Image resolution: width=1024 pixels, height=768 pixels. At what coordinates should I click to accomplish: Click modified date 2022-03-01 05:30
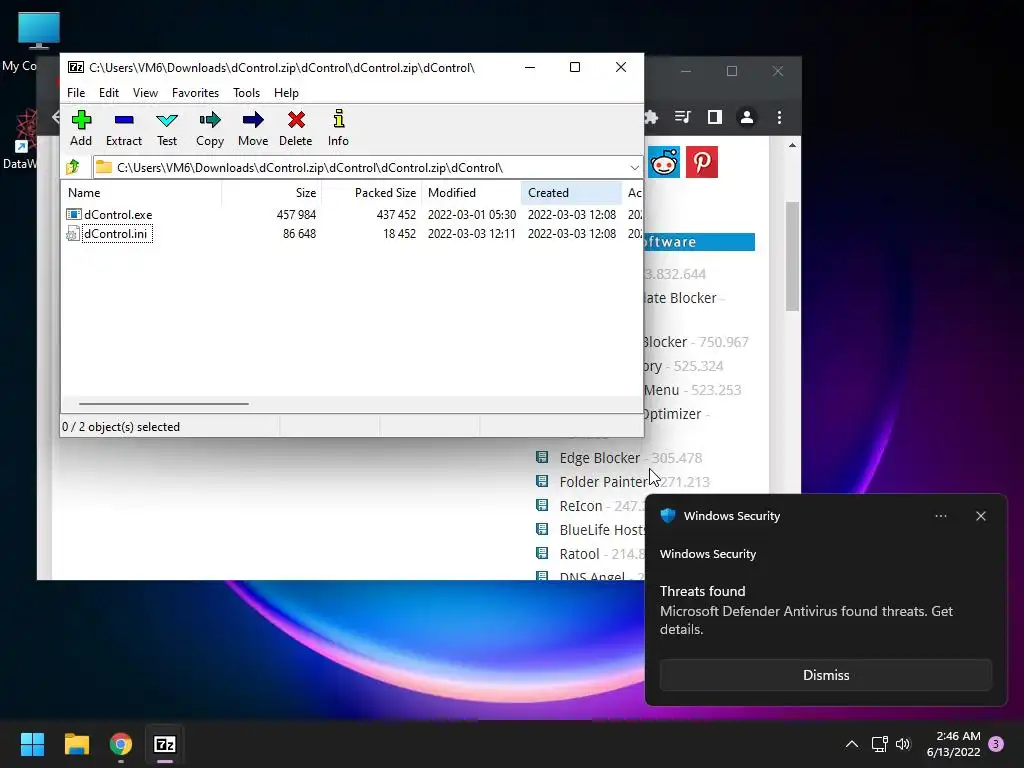click(472, 215)
